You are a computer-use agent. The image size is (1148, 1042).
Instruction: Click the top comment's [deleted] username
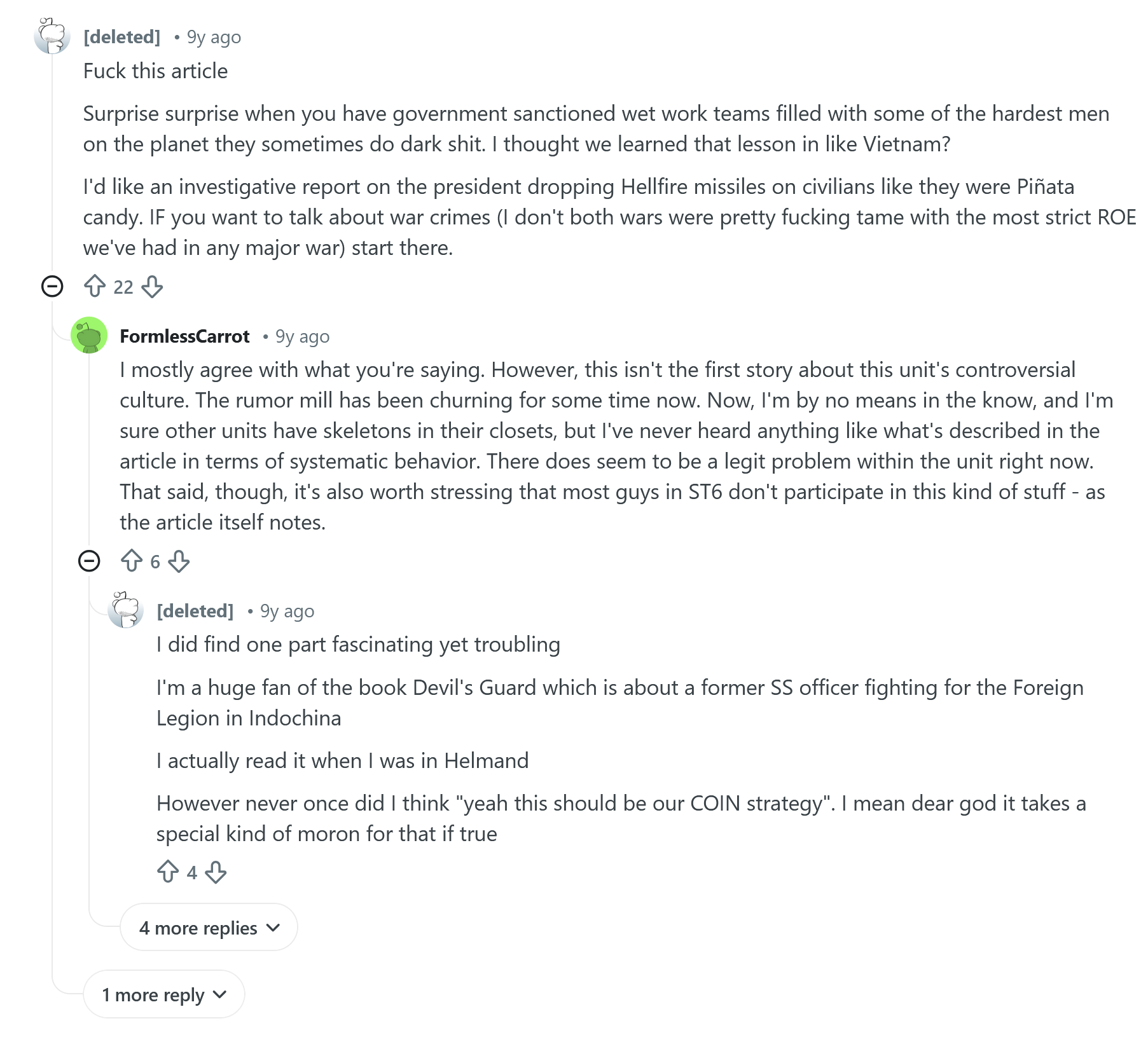tap(122, 38)
